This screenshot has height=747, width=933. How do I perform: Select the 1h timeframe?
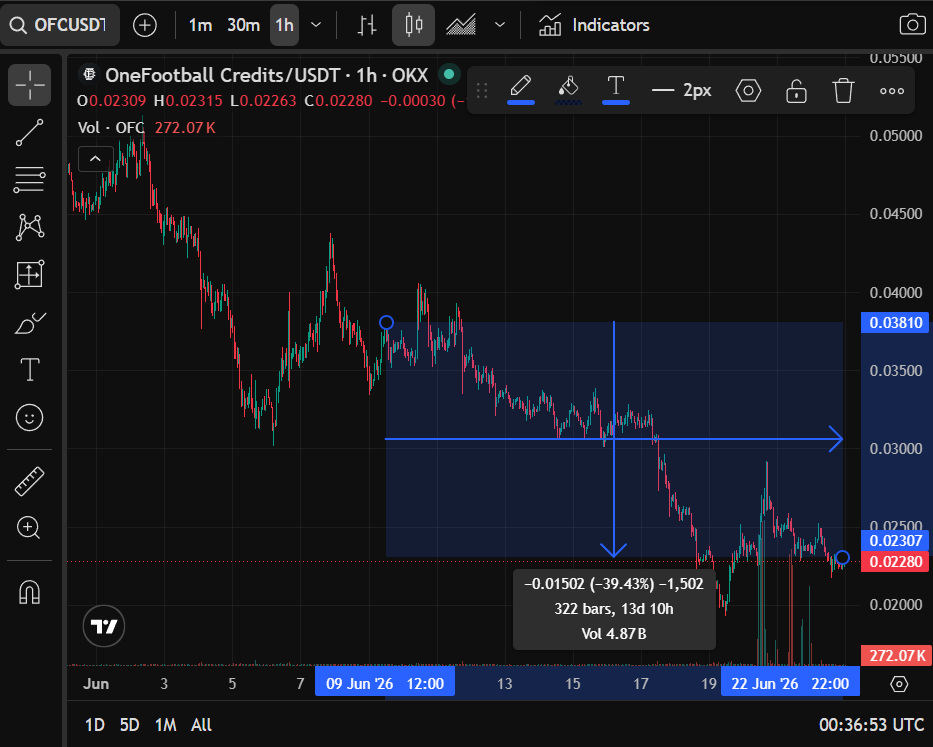[x=284, y=25]
